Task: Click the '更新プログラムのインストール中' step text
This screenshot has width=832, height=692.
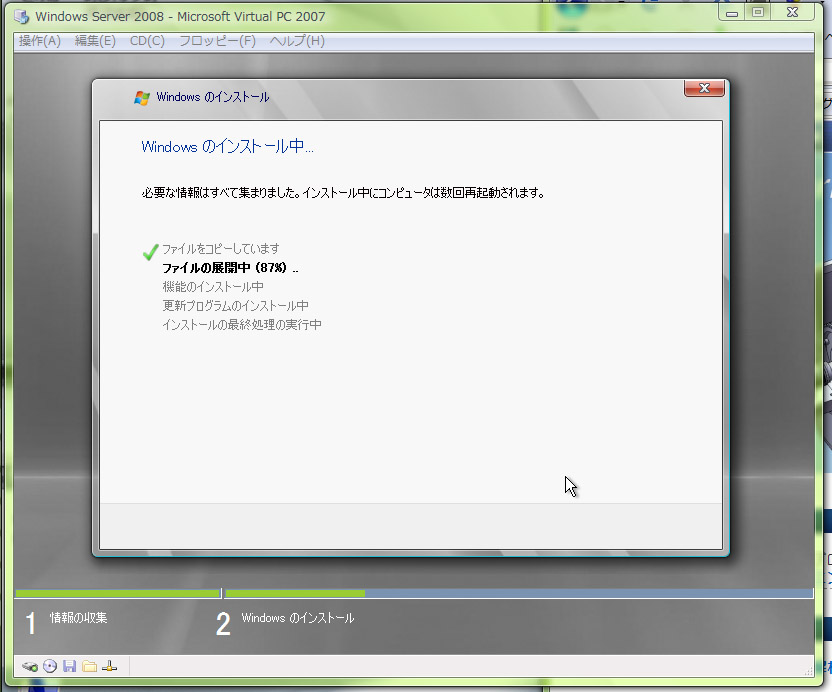Action: [x=236, y=306]
